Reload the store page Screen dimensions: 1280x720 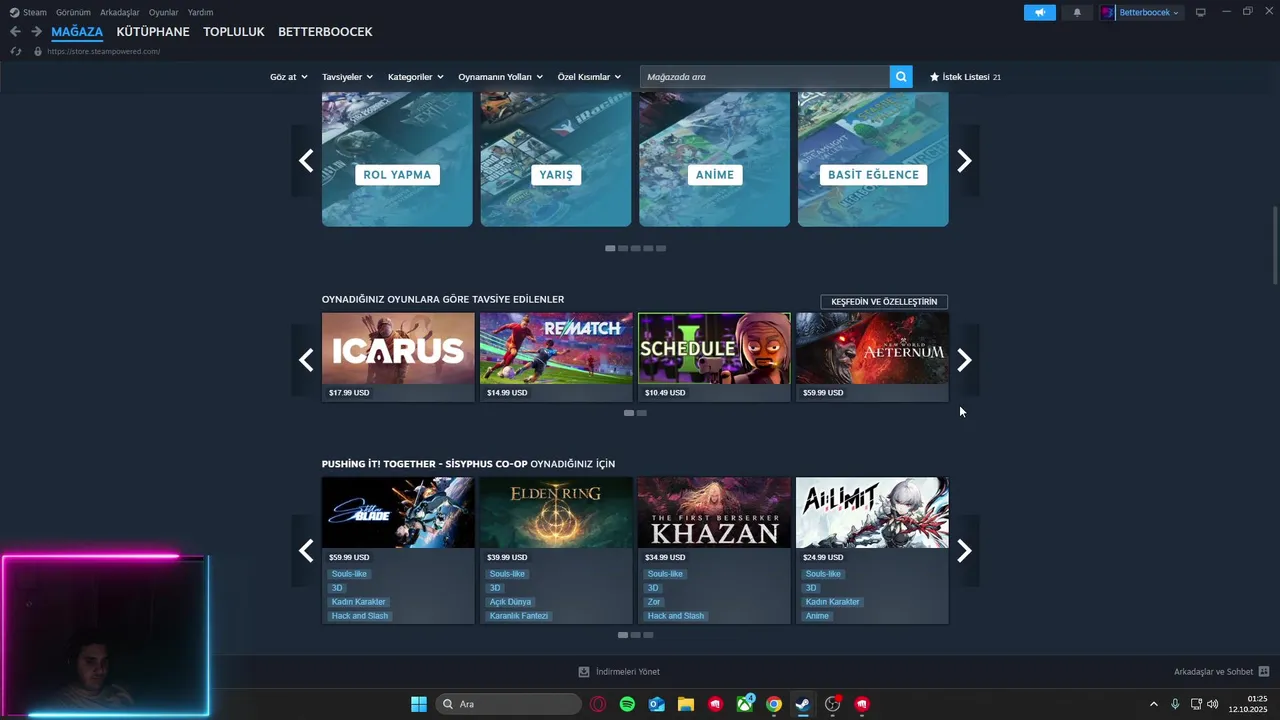[16, 51]
